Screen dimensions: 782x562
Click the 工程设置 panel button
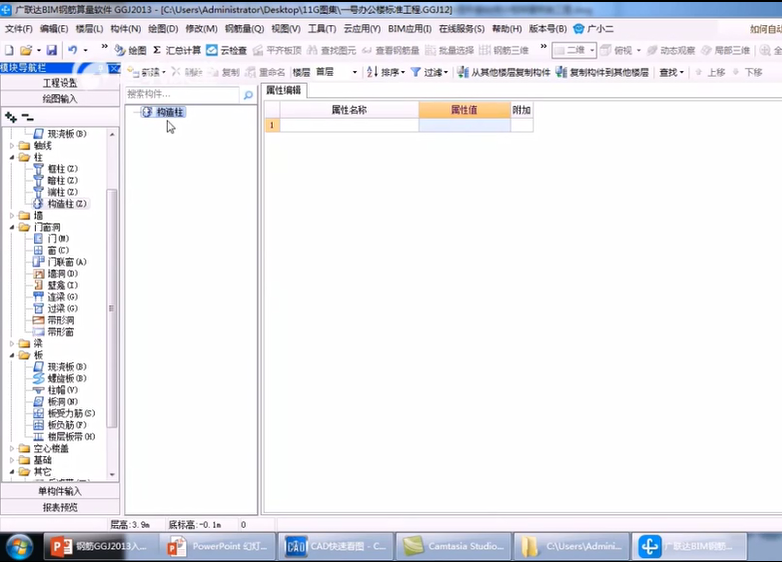point(60,83)
